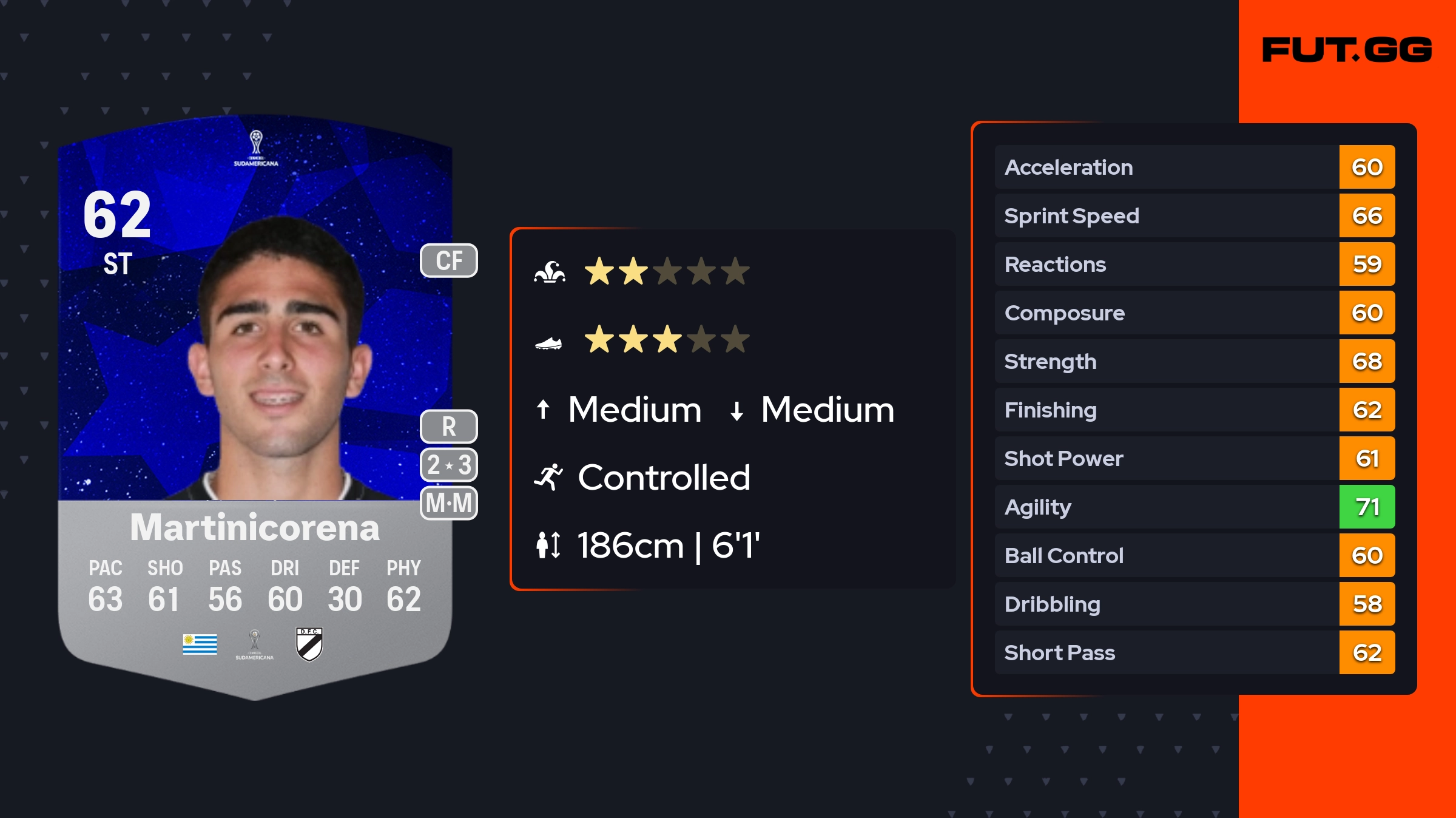Click the Martinicorena player name
Image resolution: width=1456 pixels, height=818 pixels.
tap(255, 527)
